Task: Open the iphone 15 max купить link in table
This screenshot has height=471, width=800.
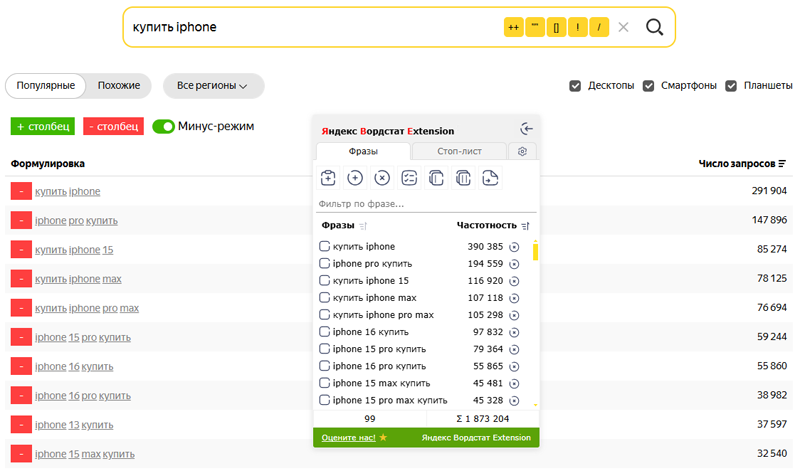Action: [85, 454]
